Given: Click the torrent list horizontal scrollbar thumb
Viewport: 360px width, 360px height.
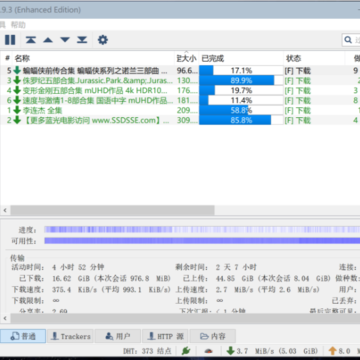Looking at the screenshot, I should (112, 210).
